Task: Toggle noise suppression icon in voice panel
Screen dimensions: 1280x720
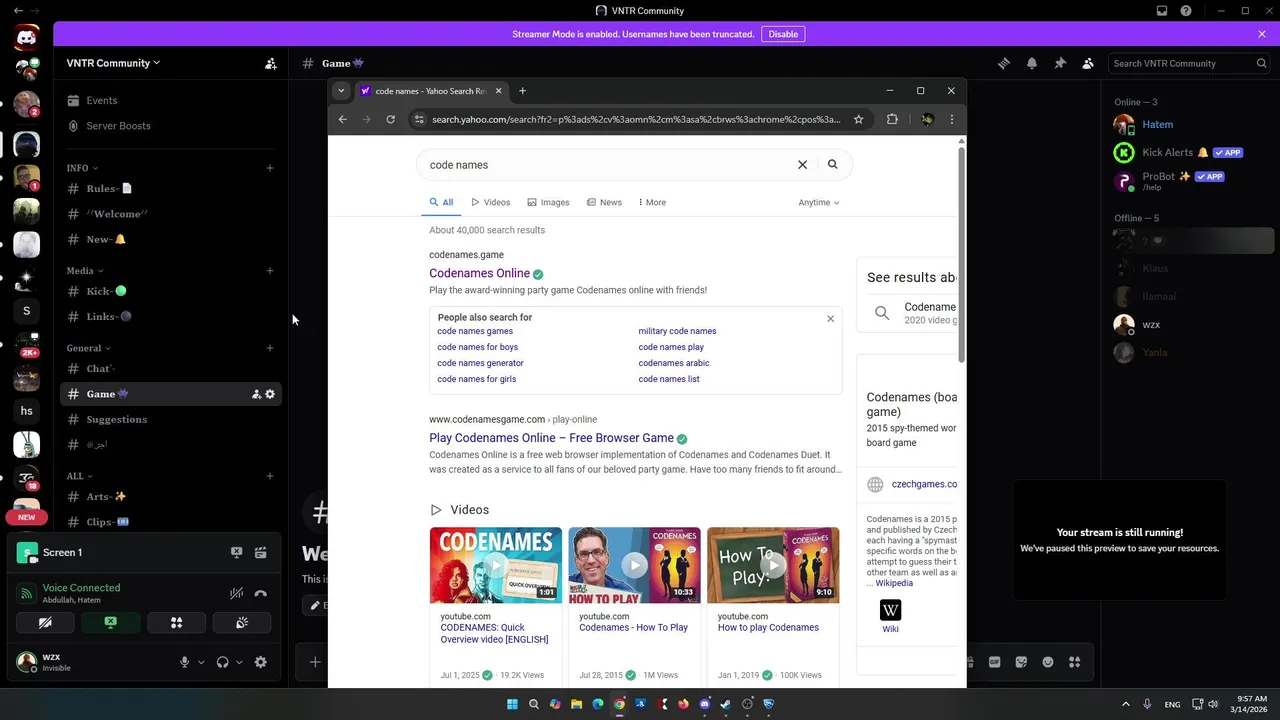Action: point(237,593)
